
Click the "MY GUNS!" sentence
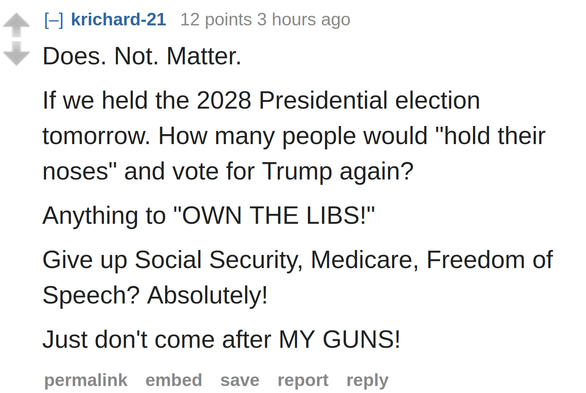click(221, 339)
